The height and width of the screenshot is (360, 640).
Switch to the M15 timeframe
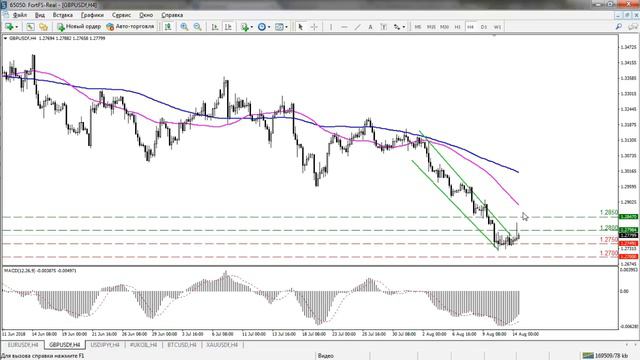click(431, 27)
